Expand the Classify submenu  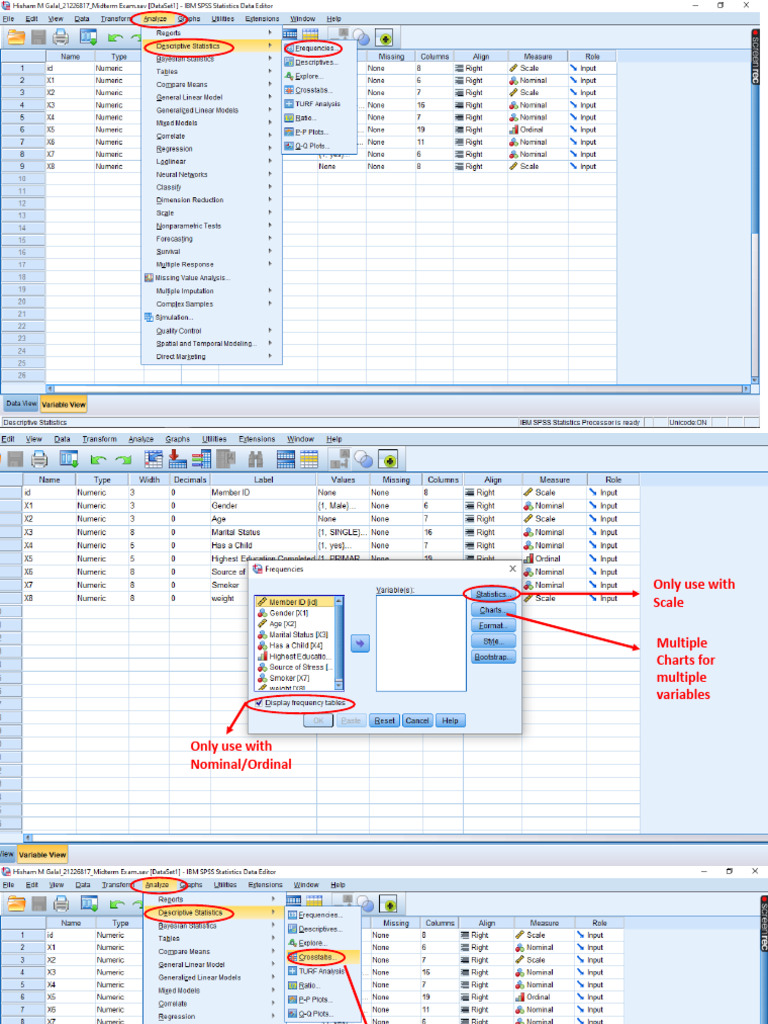tap(212, 187)
